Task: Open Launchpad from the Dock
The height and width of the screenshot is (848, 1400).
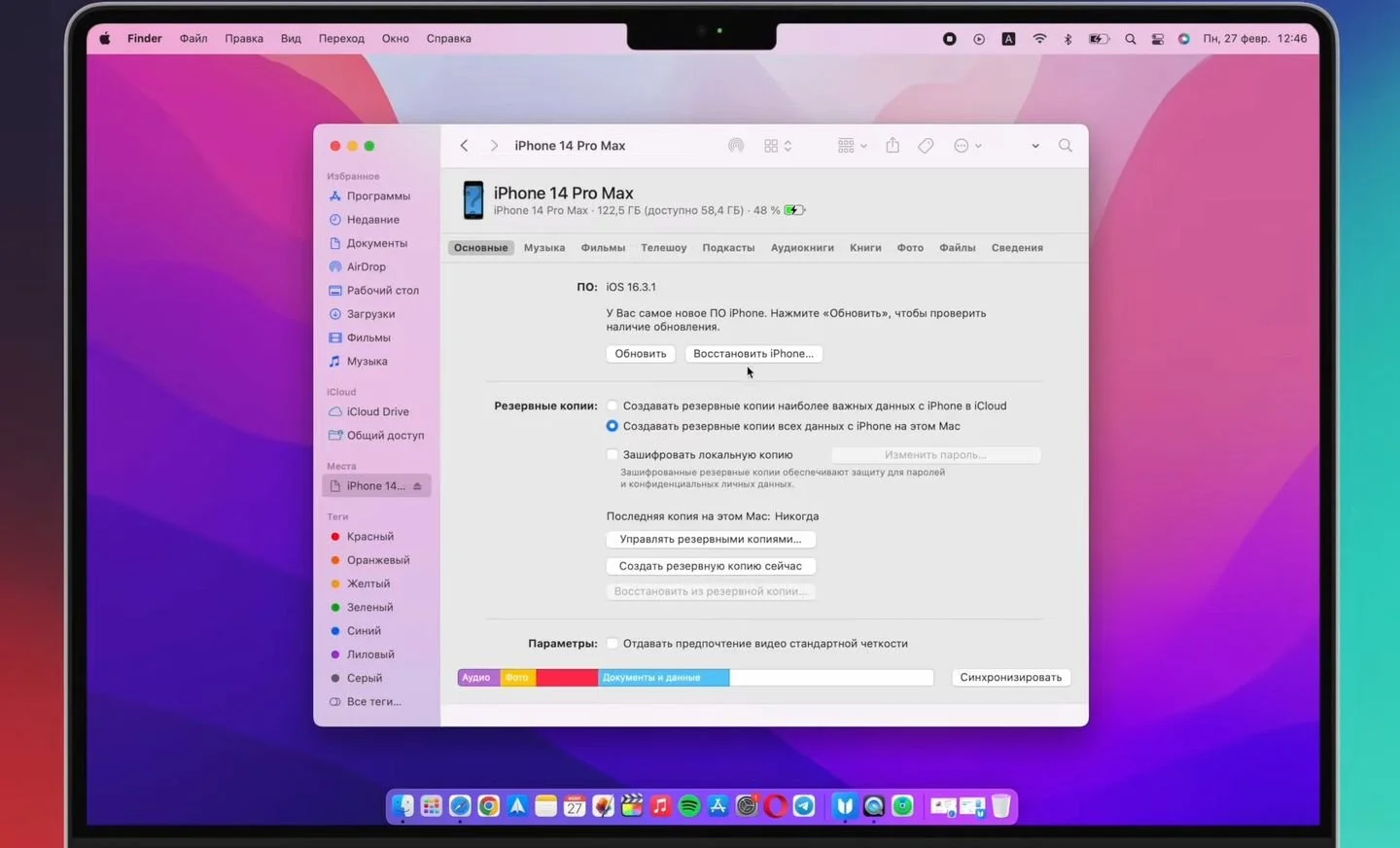Action: 431,806
